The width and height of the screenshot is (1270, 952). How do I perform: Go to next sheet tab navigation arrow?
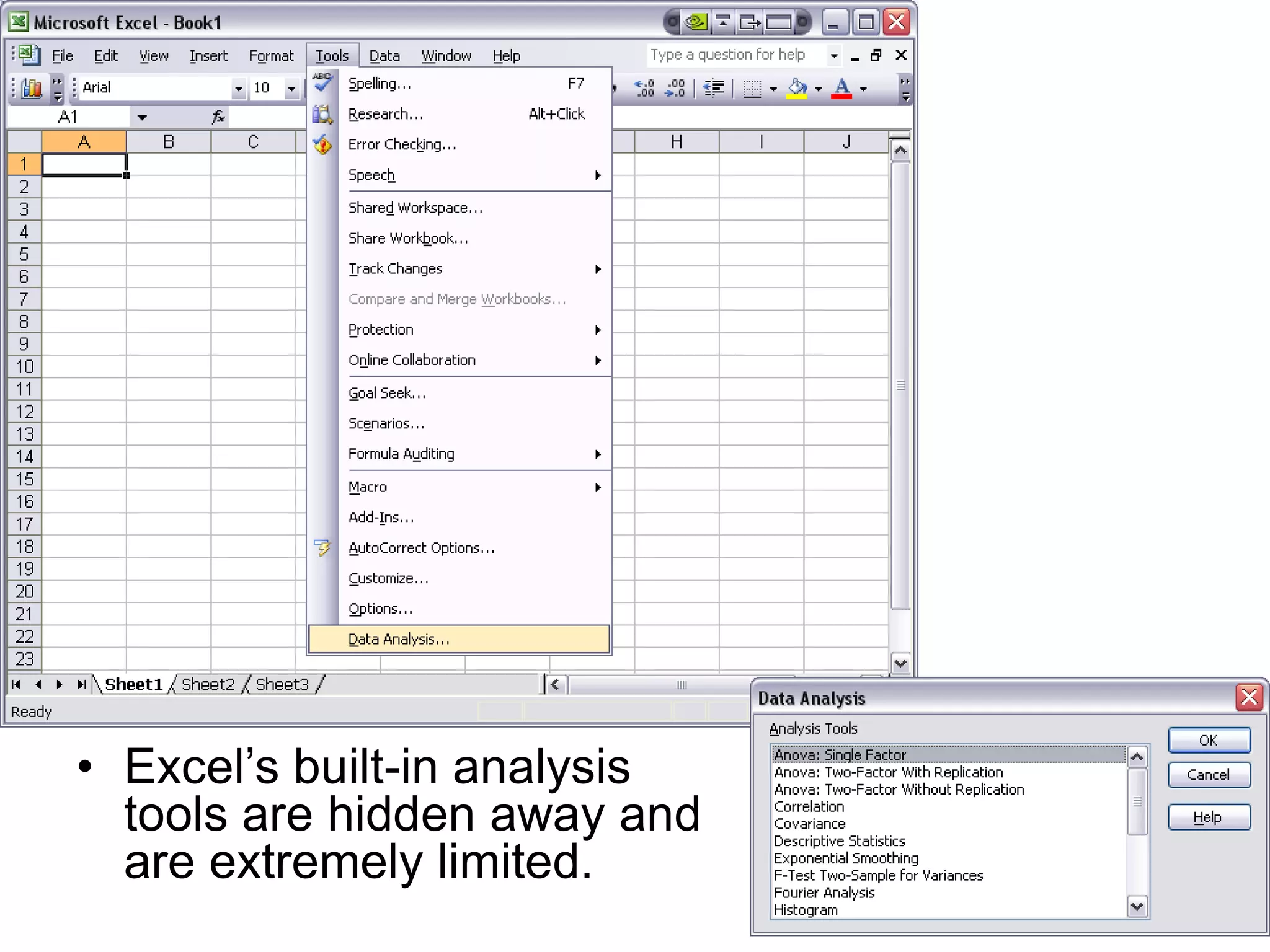[x=60, y=684]
